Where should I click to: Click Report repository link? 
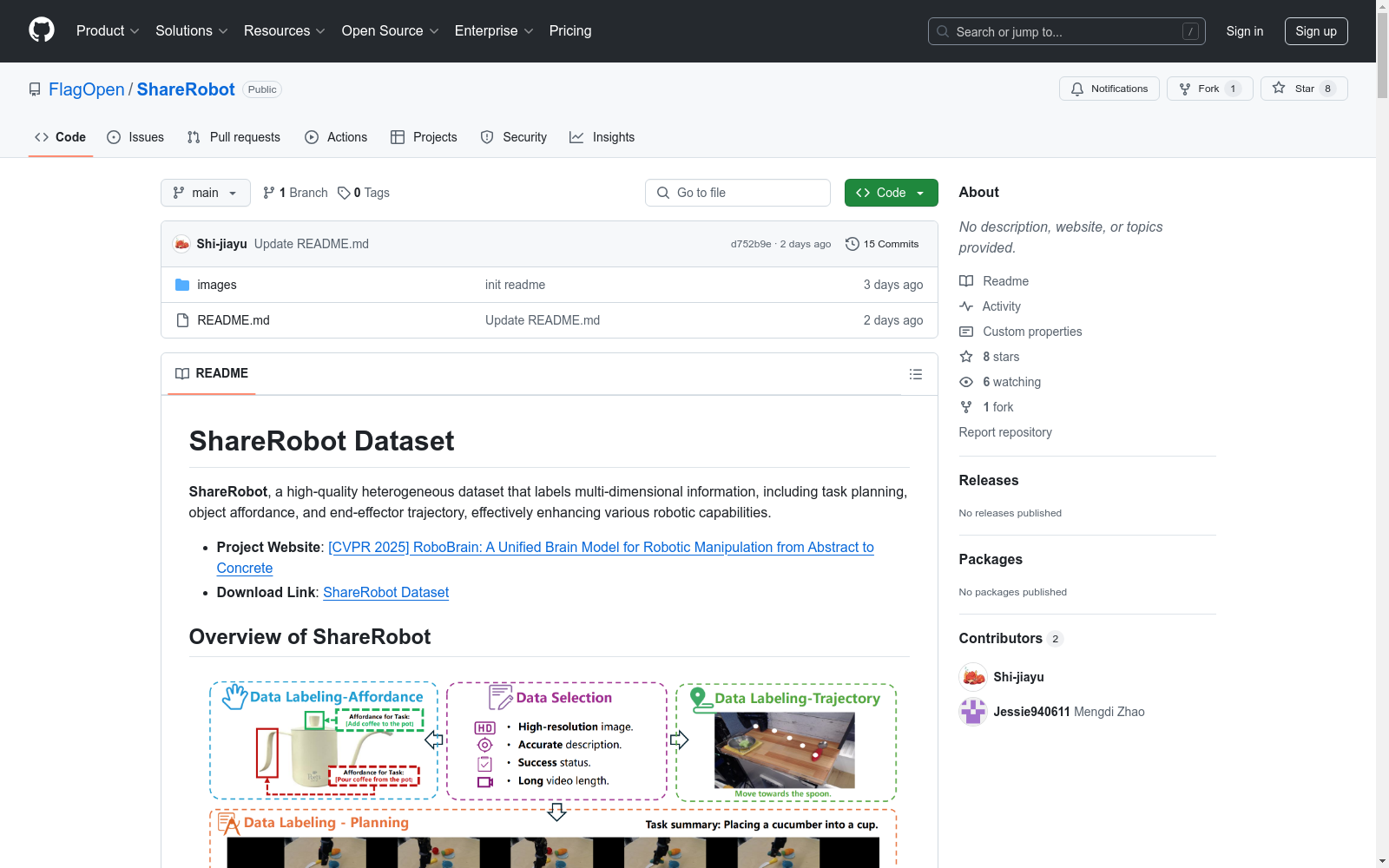(x=1005, y=432)
